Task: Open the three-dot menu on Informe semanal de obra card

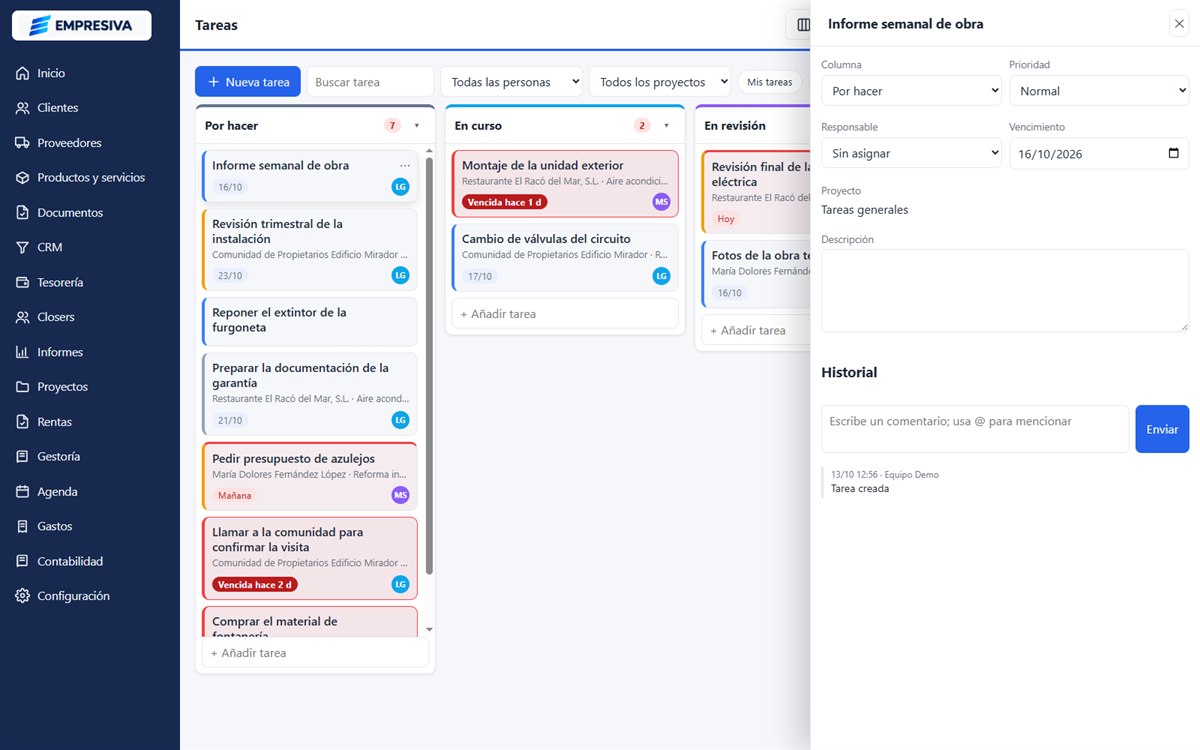Action: coord(405,166)
